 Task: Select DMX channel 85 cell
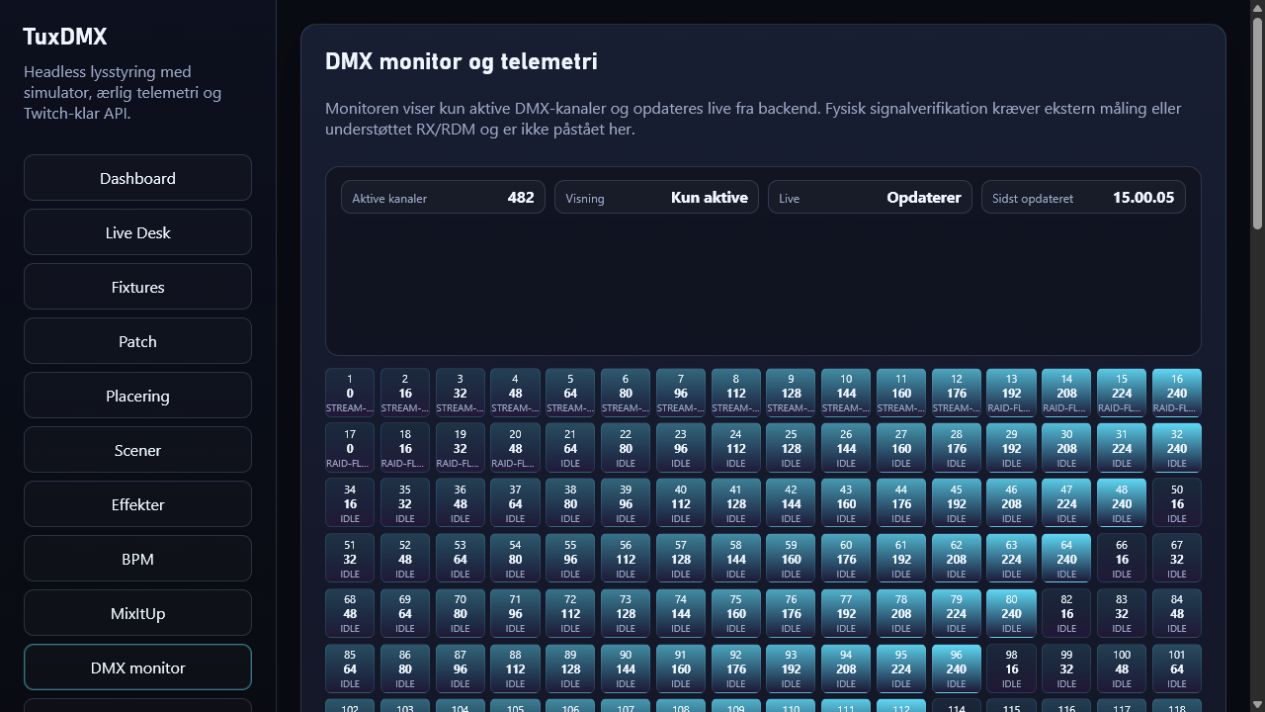click(350, 668)
